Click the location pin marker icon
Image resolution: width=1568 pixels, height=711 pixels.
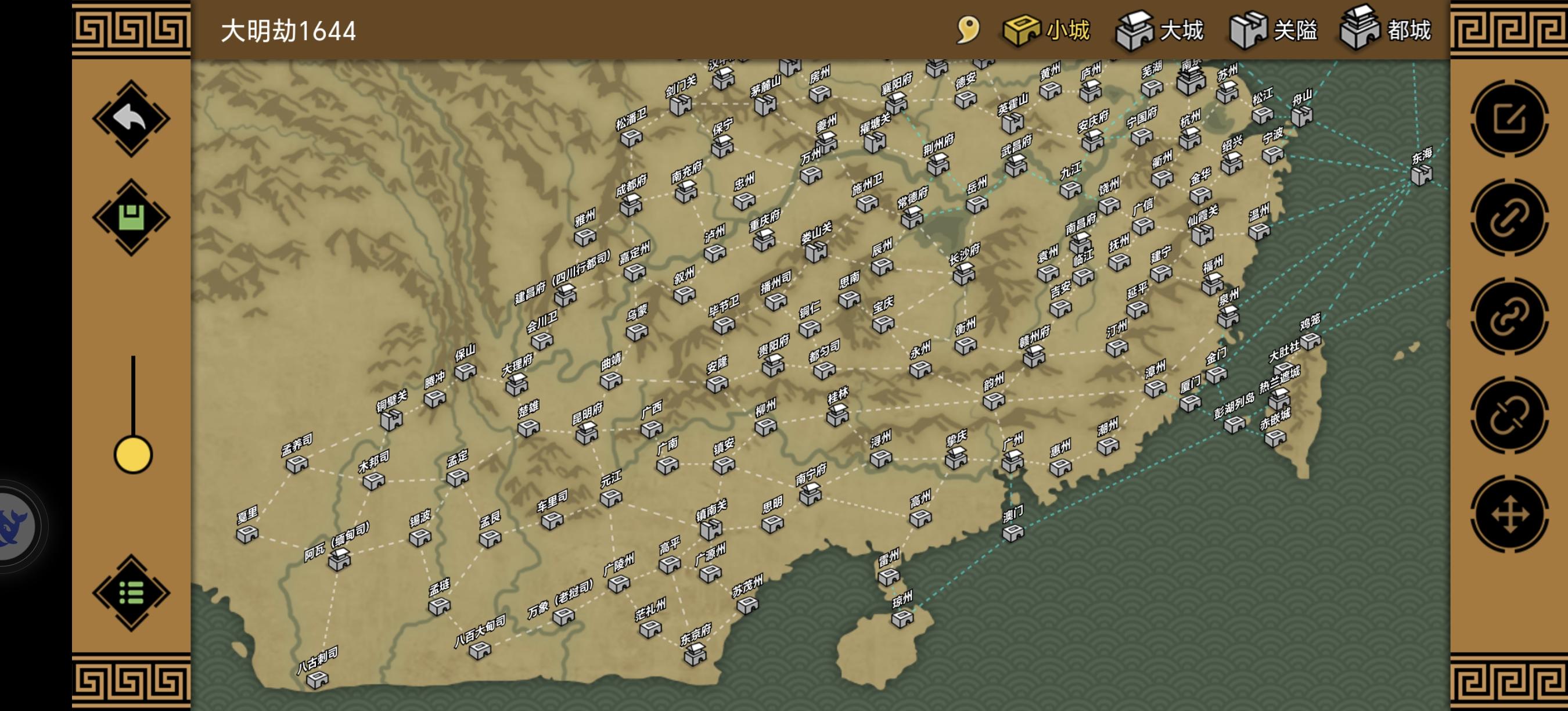click(x=968, y=30)
